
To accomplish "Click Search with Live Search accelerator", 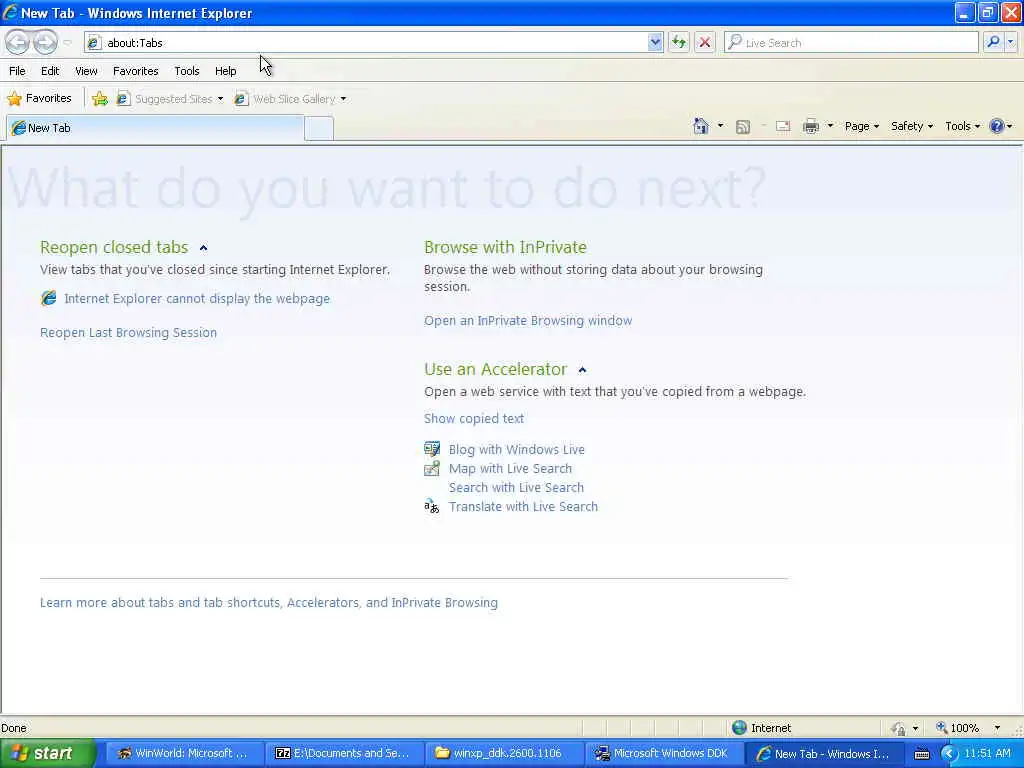I will [516, 487].
